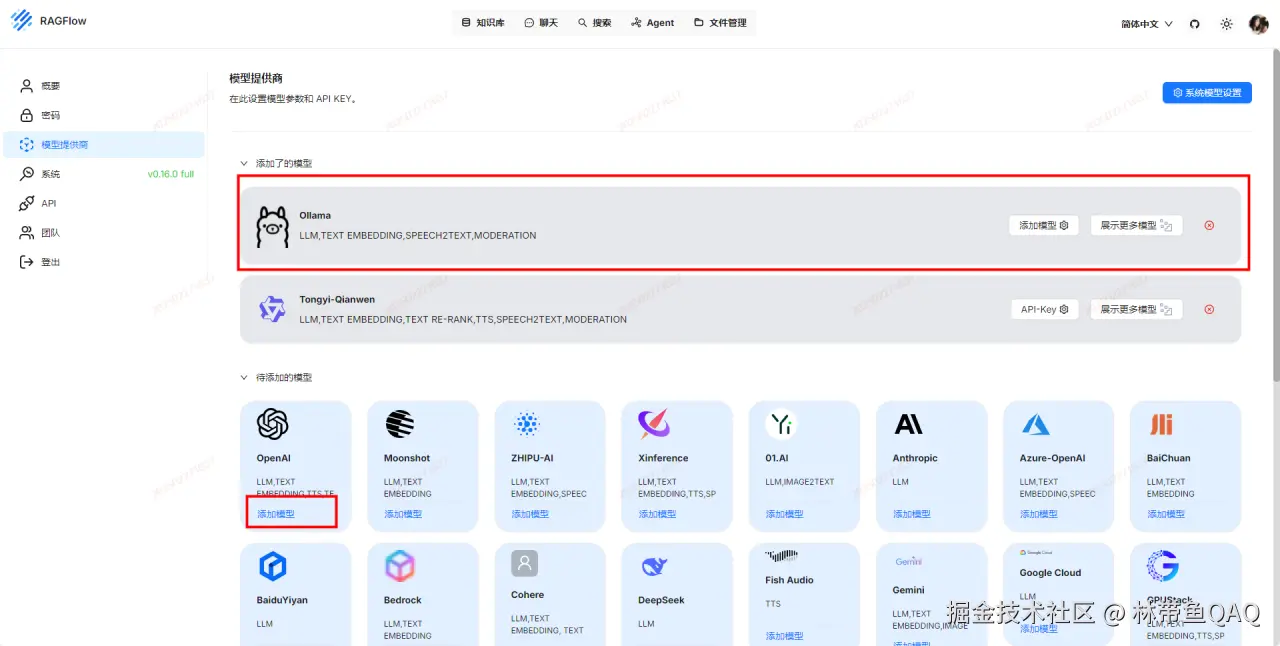This screenshot has width=1280, height=646.
Task: Click the v0.16.0 full version label
Action: (171, 174)
